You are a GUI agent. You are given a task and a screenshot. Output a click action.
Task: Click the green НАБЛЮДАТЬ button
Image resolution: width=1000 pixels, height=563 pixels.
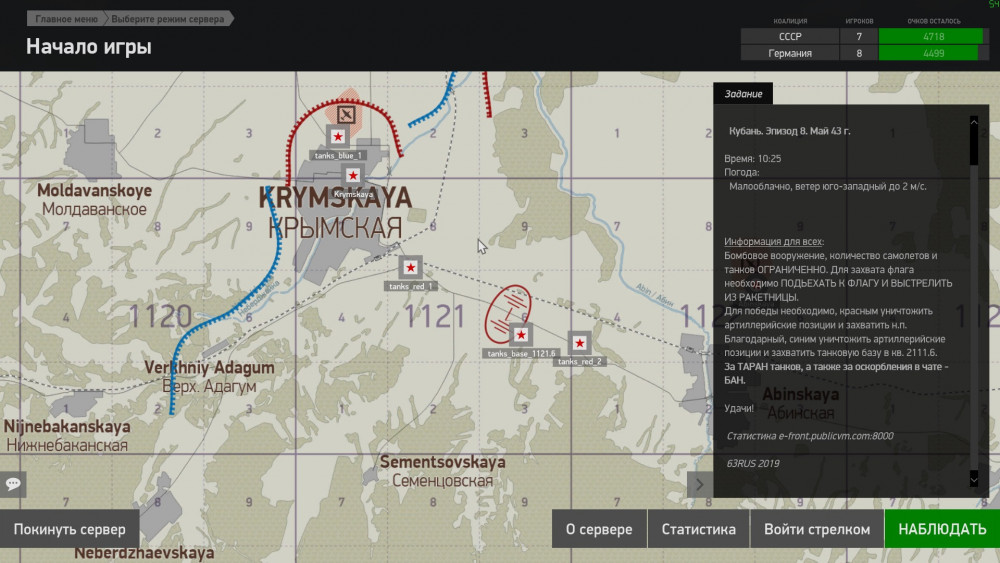point(942,529)
